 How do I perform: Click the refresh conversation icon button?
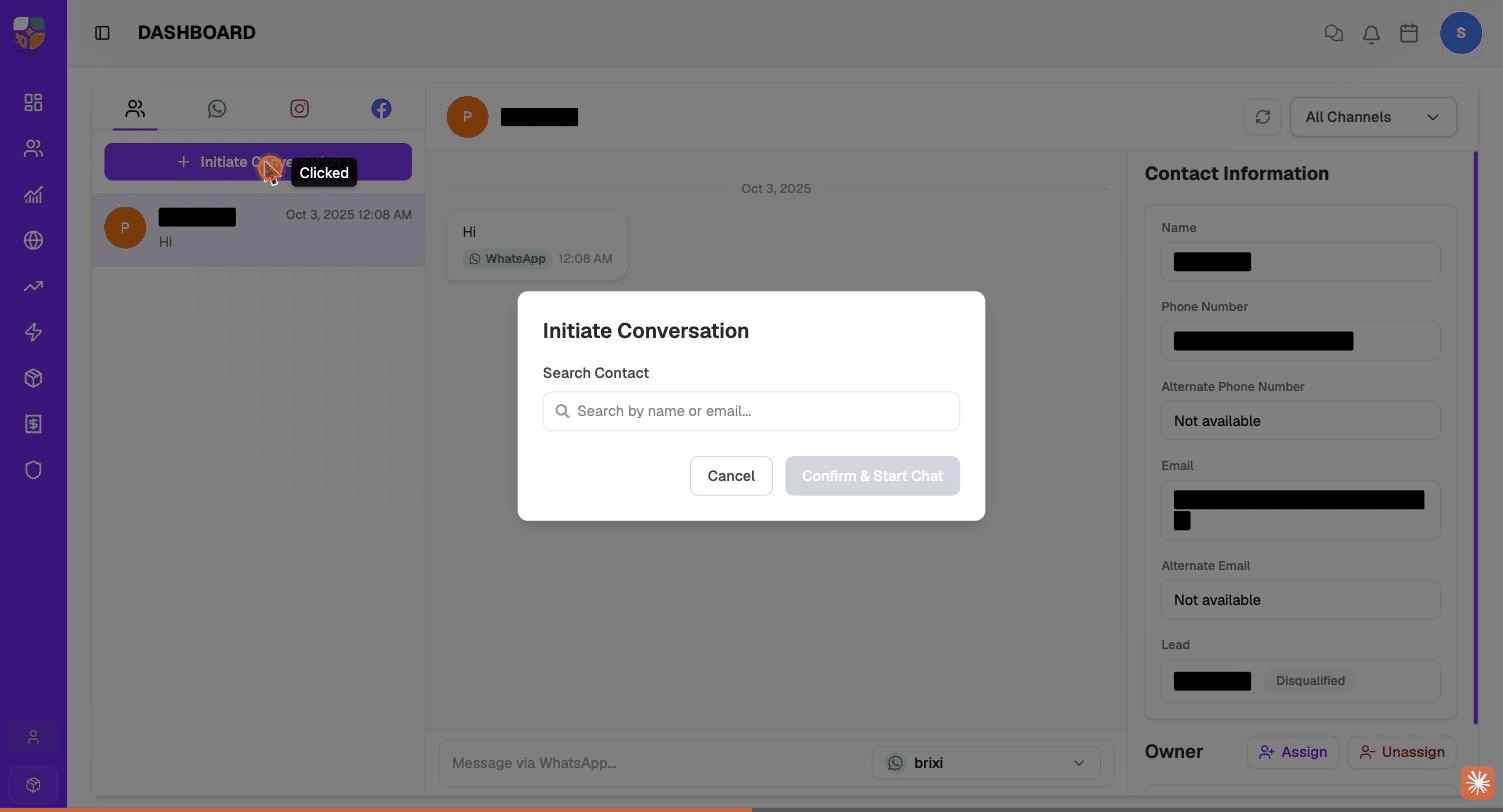[x=1262, y=117]
